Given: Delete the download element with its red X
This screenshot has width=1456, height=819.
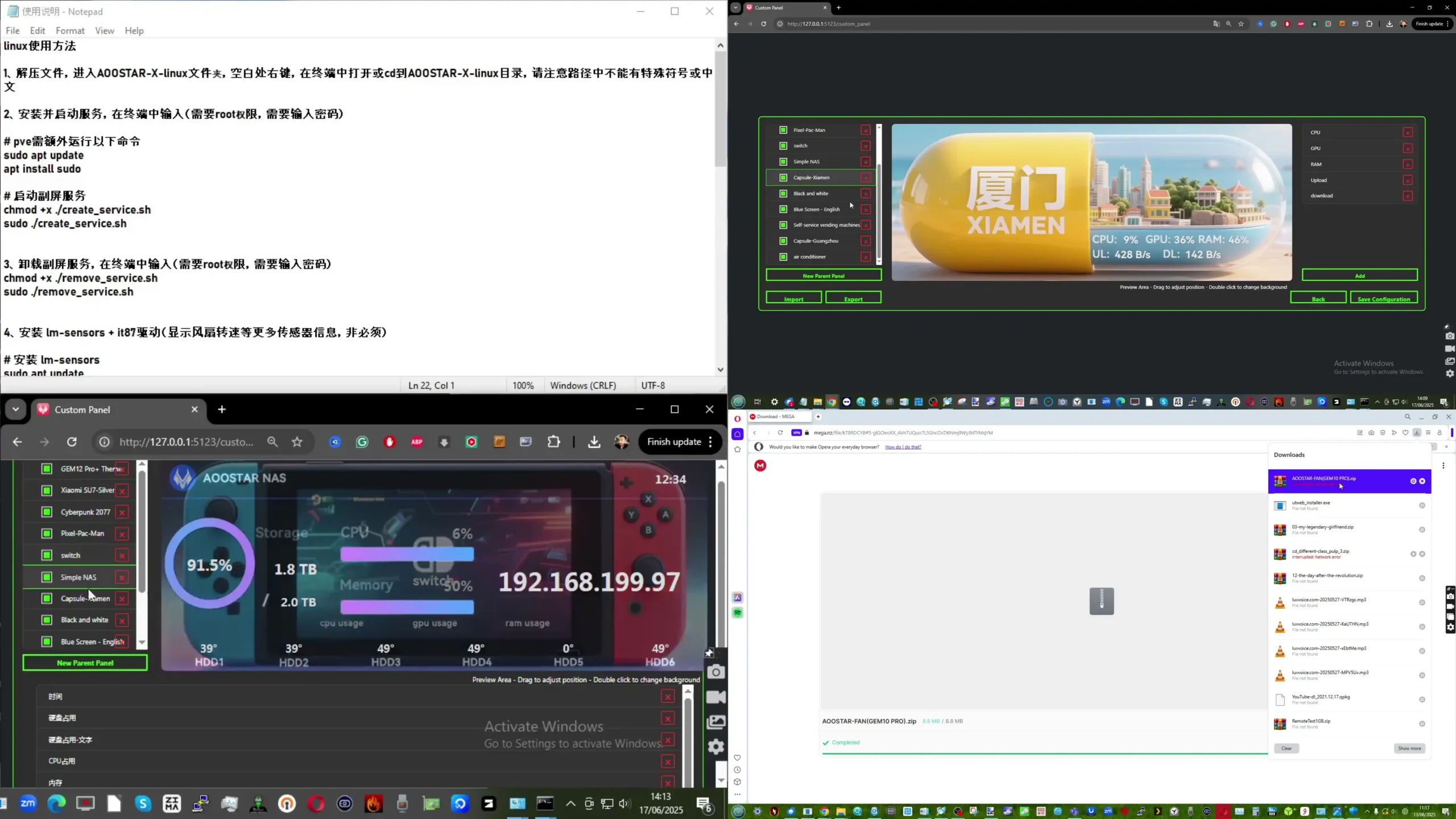Looking at the screenshot, I should (1408, 196).
